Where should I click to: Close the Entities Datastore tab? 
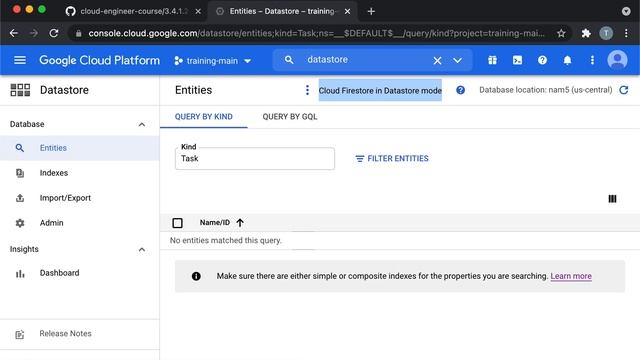tap(347, 11)
